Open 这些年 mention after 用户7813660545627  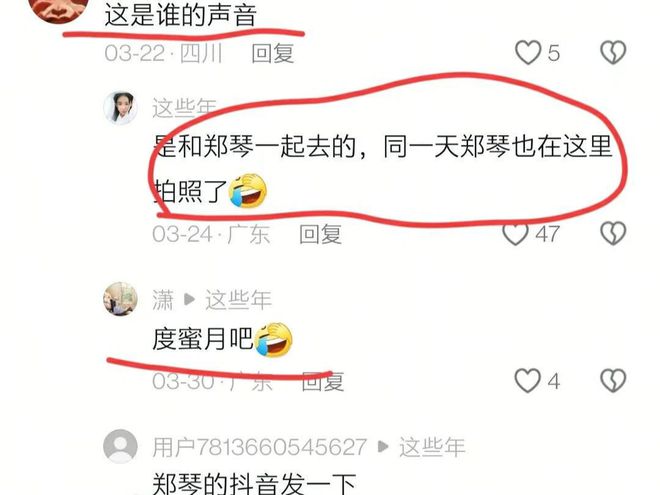click(x=432, y=447)
